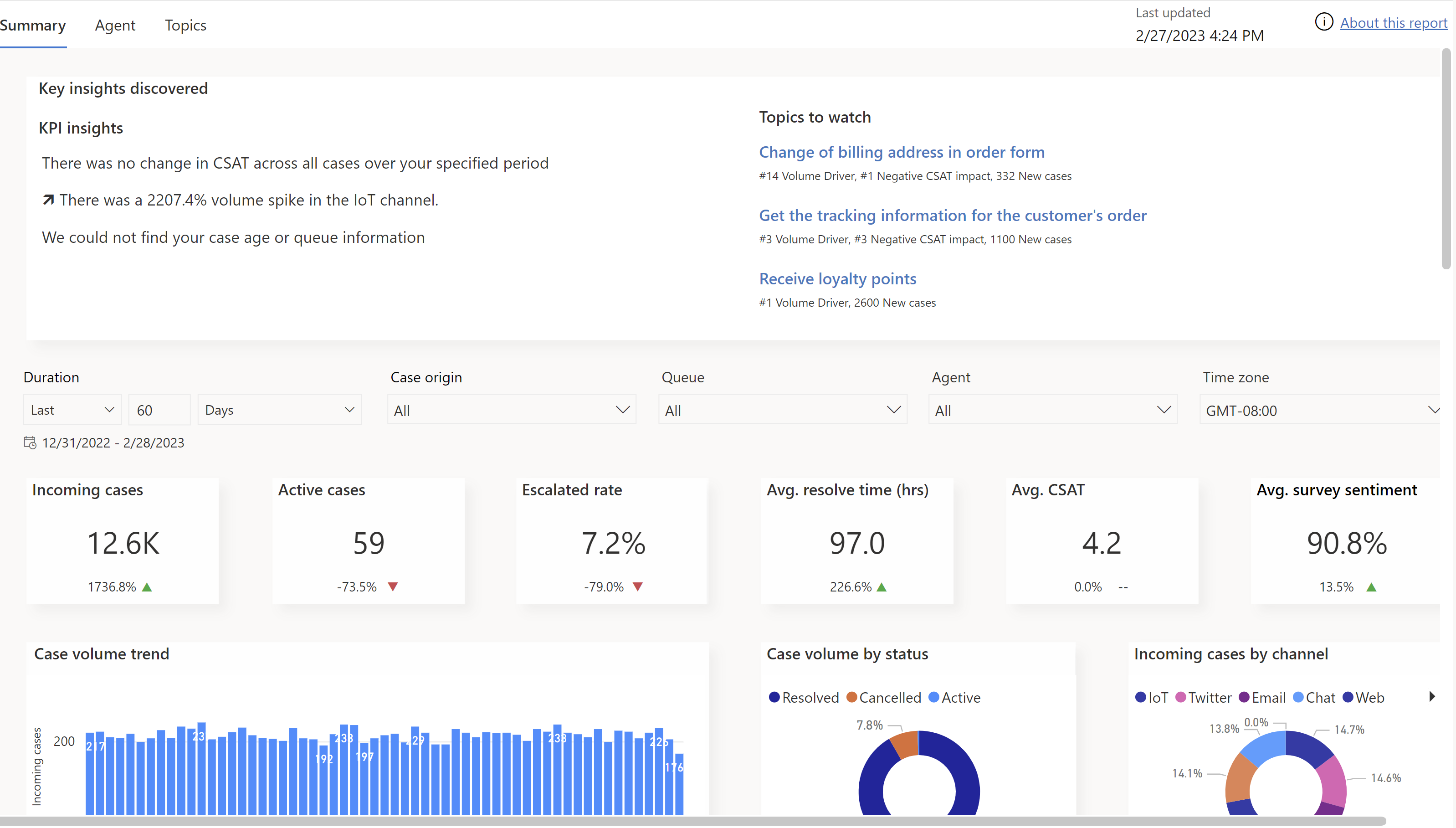
Task: Expand the Case origin dropdown
Action: pyautogui.click(x=511, y=410)
